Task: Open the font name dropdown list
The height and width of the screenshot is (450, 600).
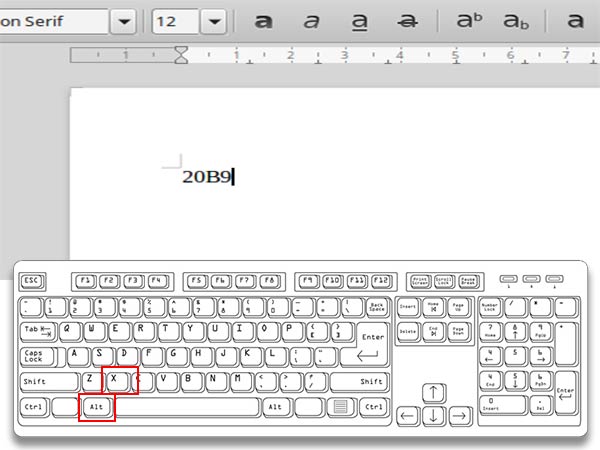Action: click(124, 21)
